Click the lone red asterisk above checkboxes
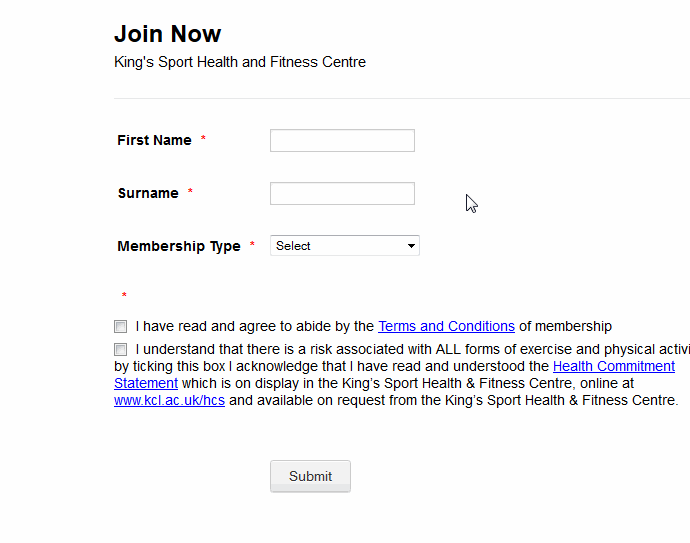 (x=124, y=296)
